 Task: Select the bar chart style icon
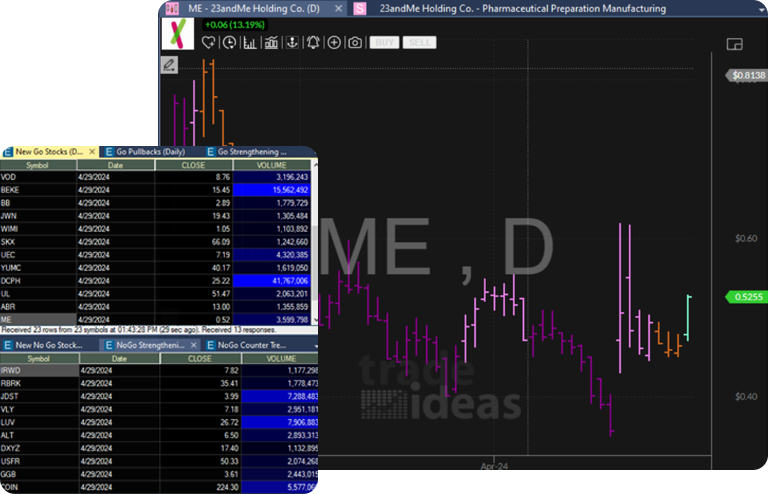[250, 43]
